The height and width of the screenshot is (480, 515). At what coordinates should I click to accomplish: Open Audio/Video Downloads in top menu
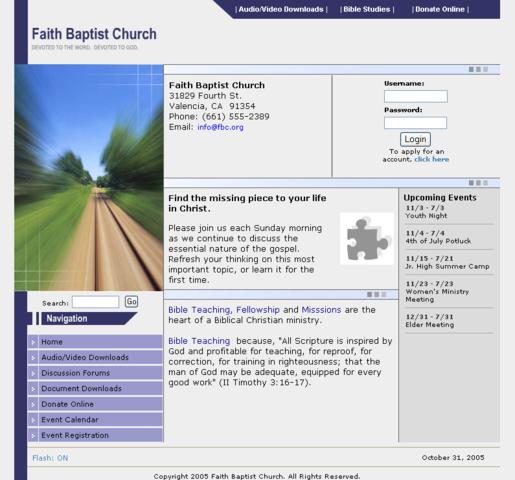pos(281,9)
